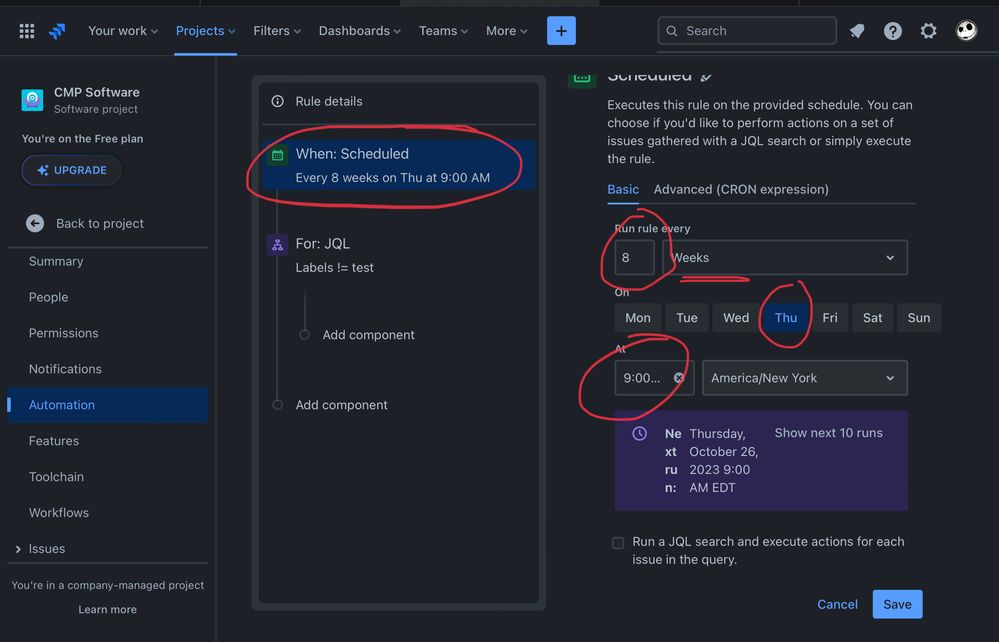The image size is (999, 642).
Task: Click the UPGRADE button
Action: [71, 171]
